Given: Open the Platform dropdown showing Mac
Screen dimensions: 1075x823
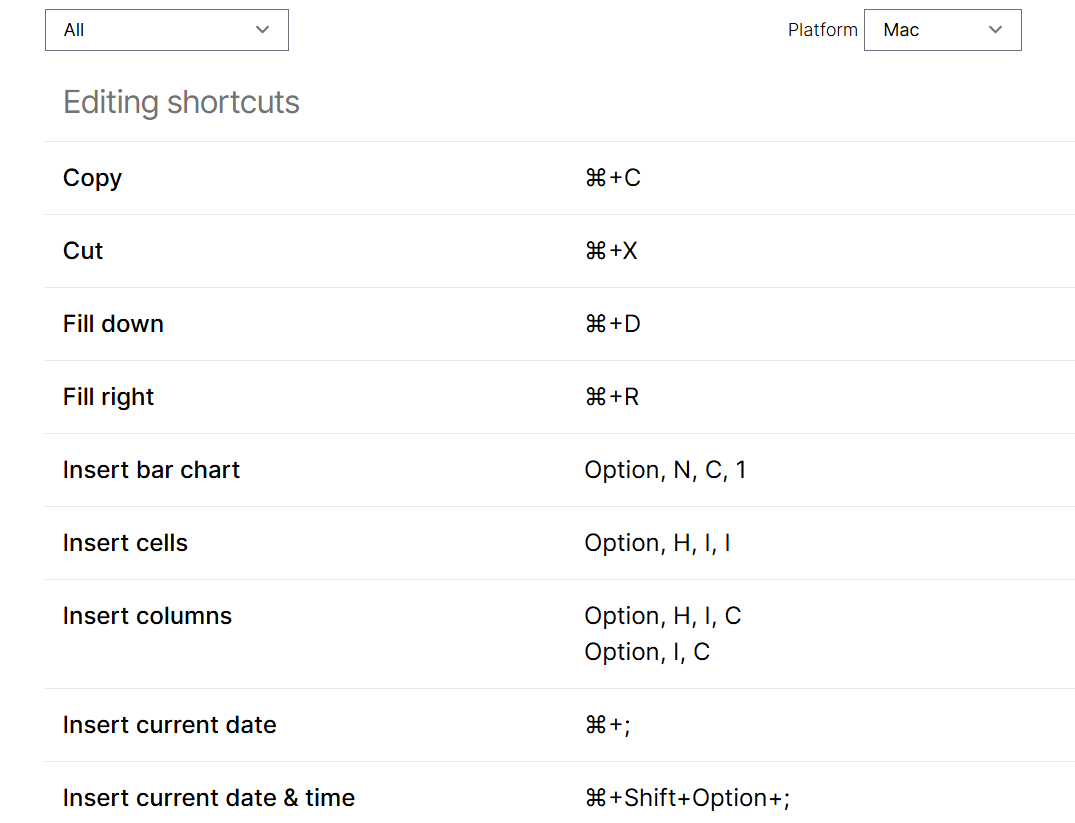Looking at the screenshot, I should [x=941, y=30].
